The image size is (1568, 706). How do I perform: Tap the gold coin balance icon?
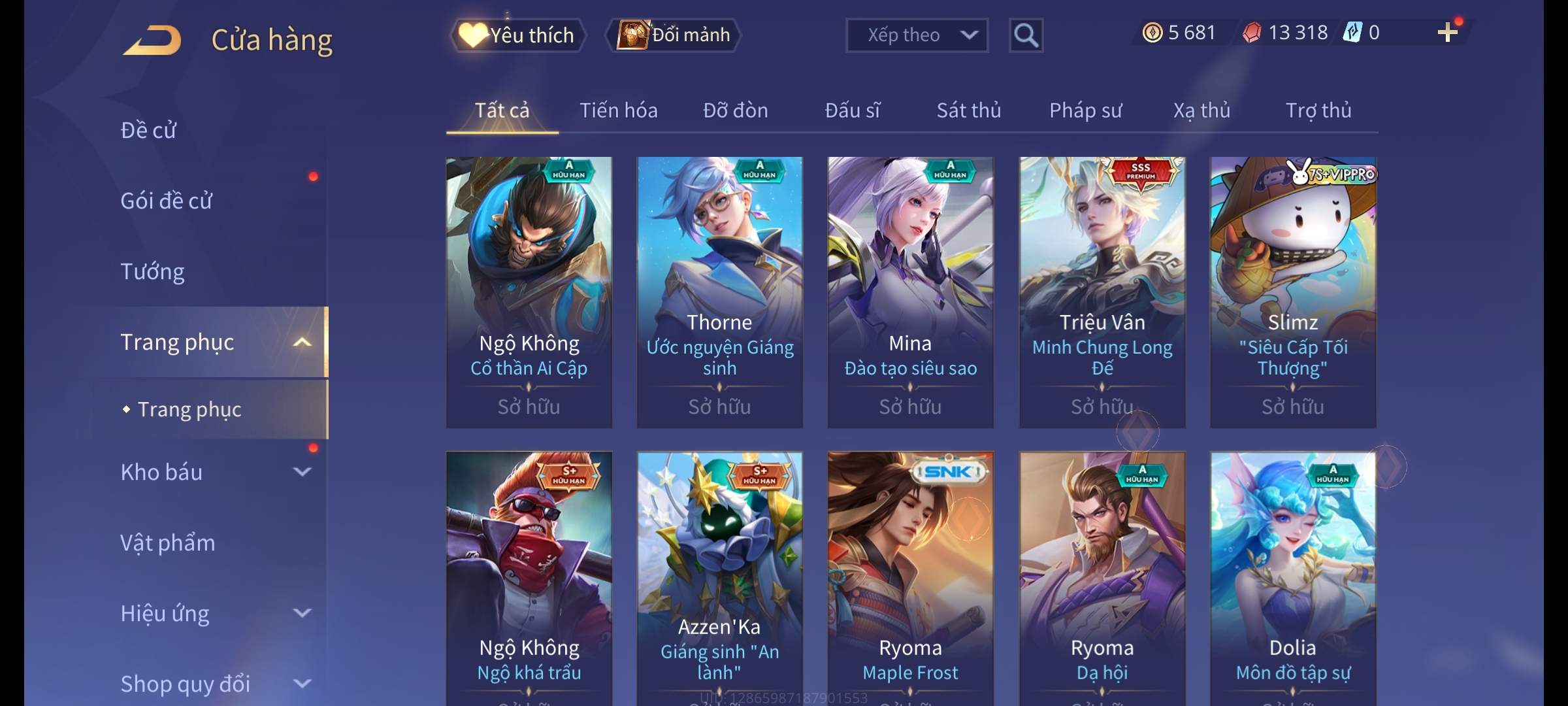[1152, 33]
